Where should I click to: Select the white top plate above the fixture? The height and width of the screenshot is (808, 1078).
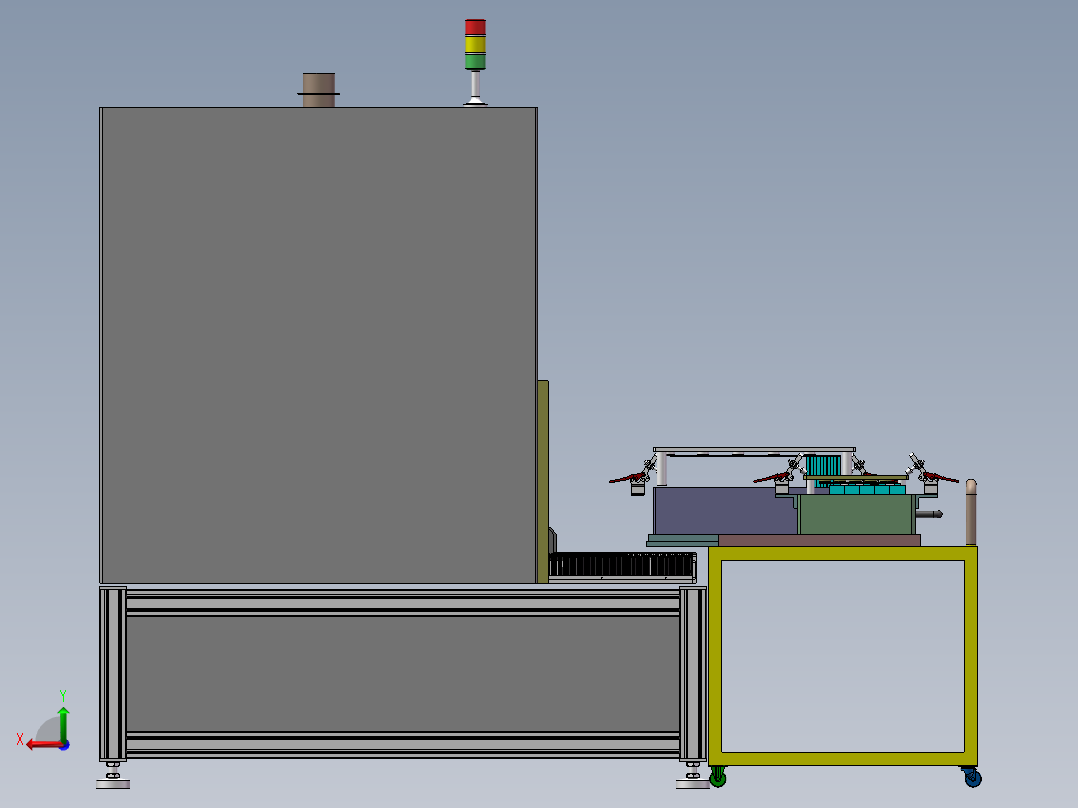pos(754,450)
